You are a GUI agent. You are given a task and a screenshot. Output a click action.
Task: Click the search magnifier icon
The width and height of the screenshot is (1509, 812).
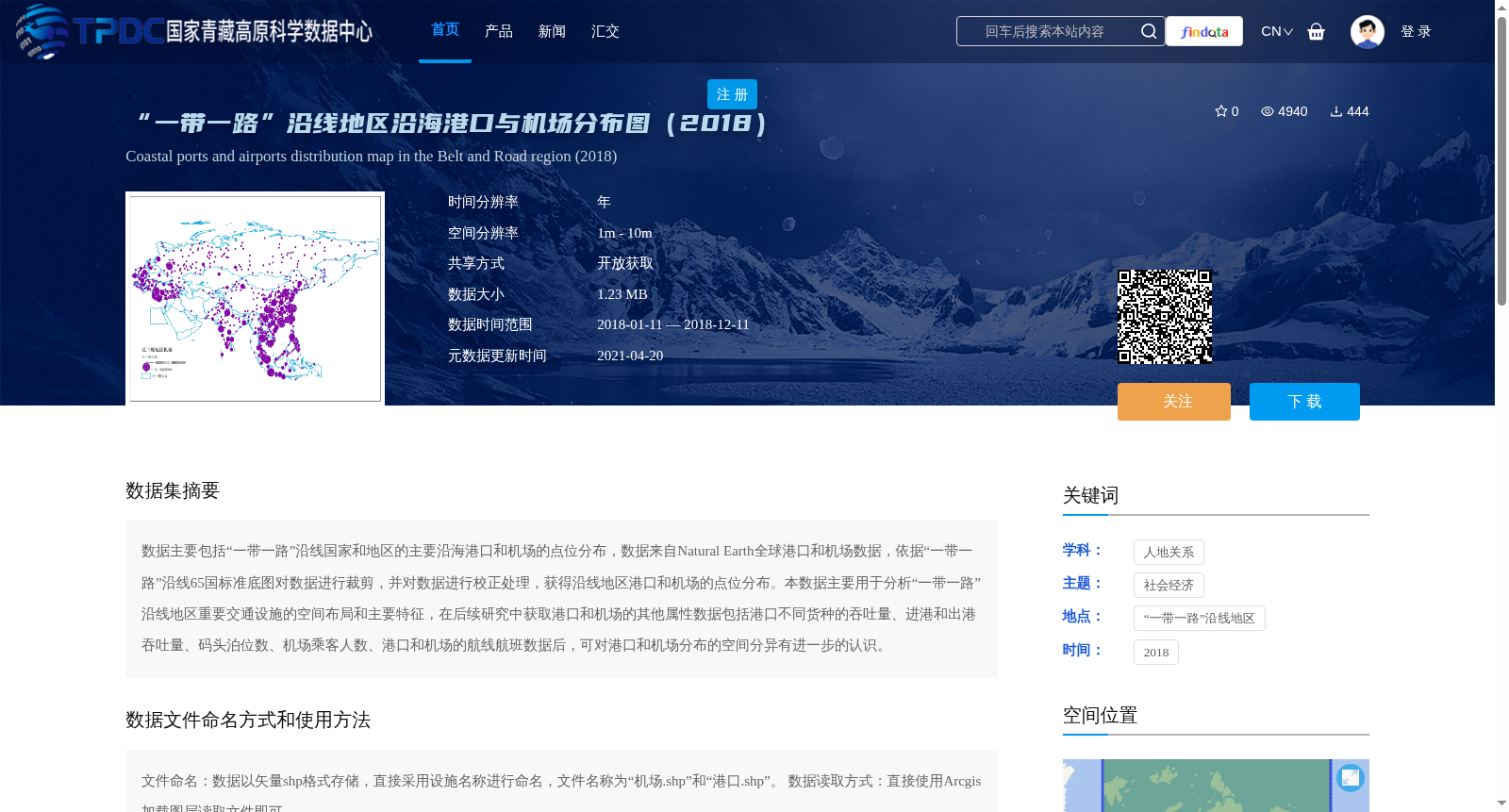pyautogui.click(x=1148, y=31)
